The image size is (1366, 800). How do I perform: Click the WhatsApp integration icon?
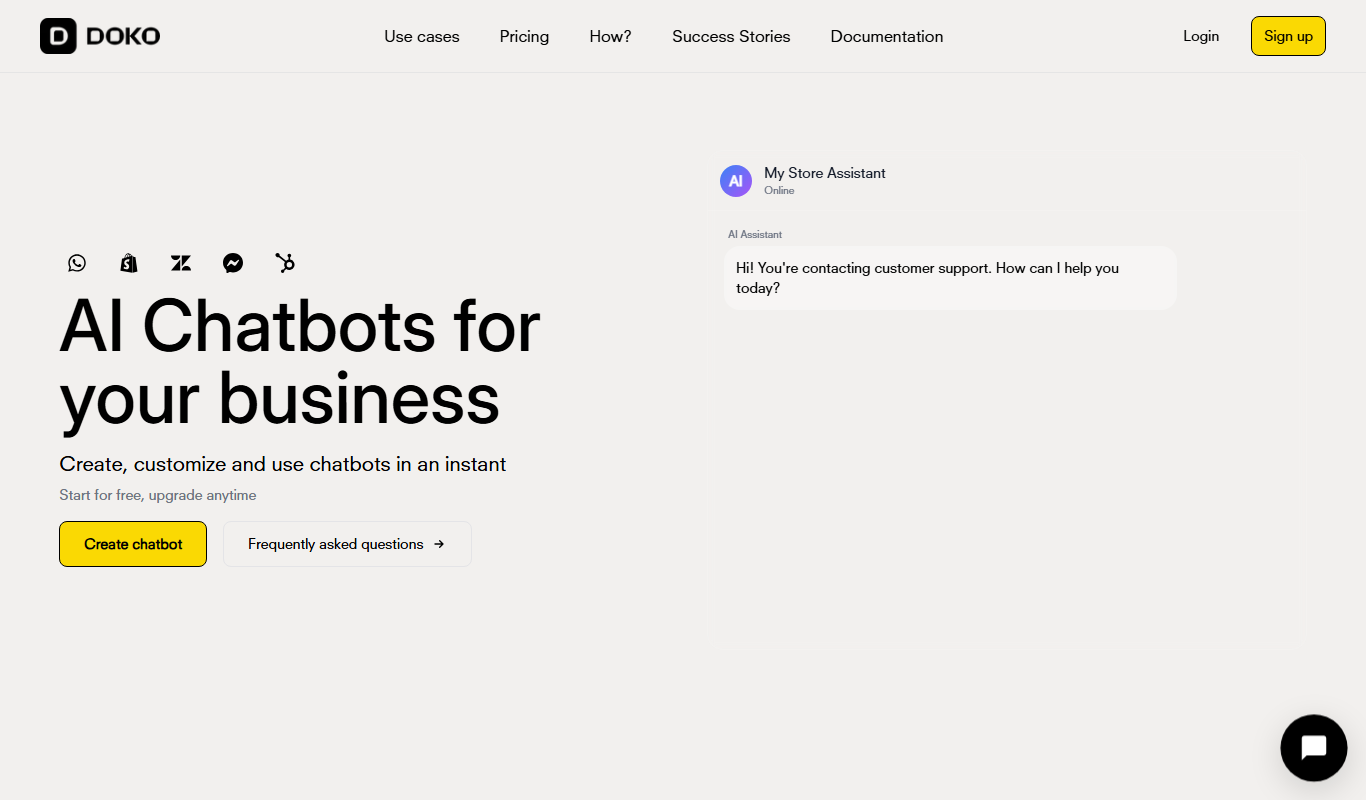[x=77, y=263]
